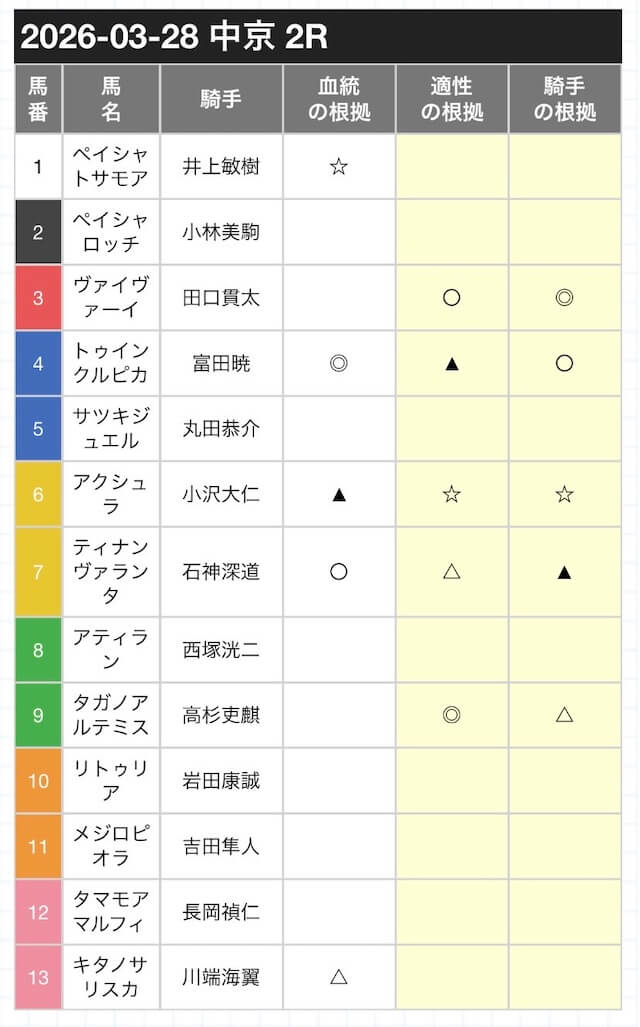Image resolution: width=640 pixels, height=1027 pixels.
Task: Click the star mark in ペイシャトサモア's 血統 cell
Action: point(339,166)
